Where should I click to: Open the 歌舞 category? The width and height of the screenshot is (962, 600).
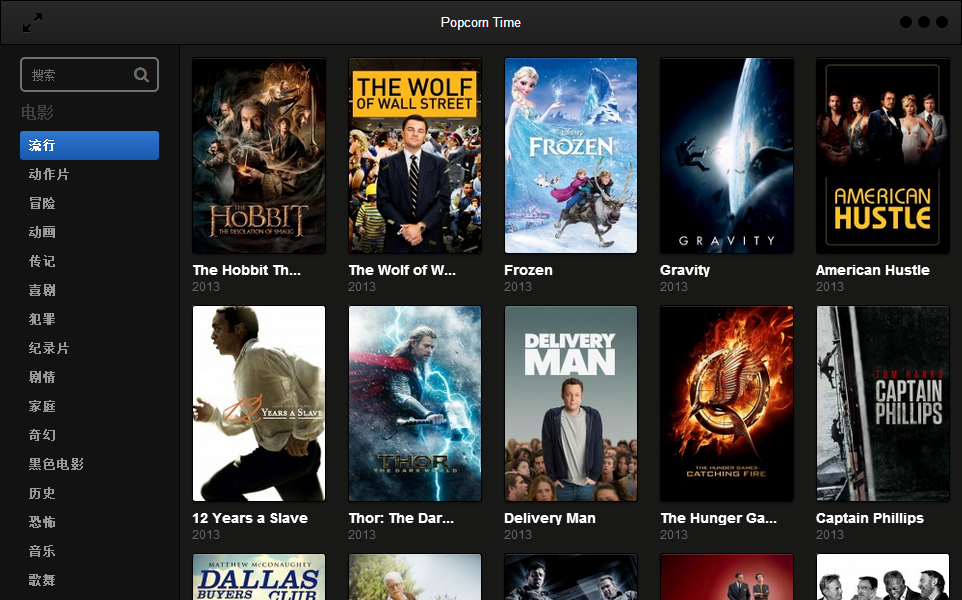pos(42,580)
